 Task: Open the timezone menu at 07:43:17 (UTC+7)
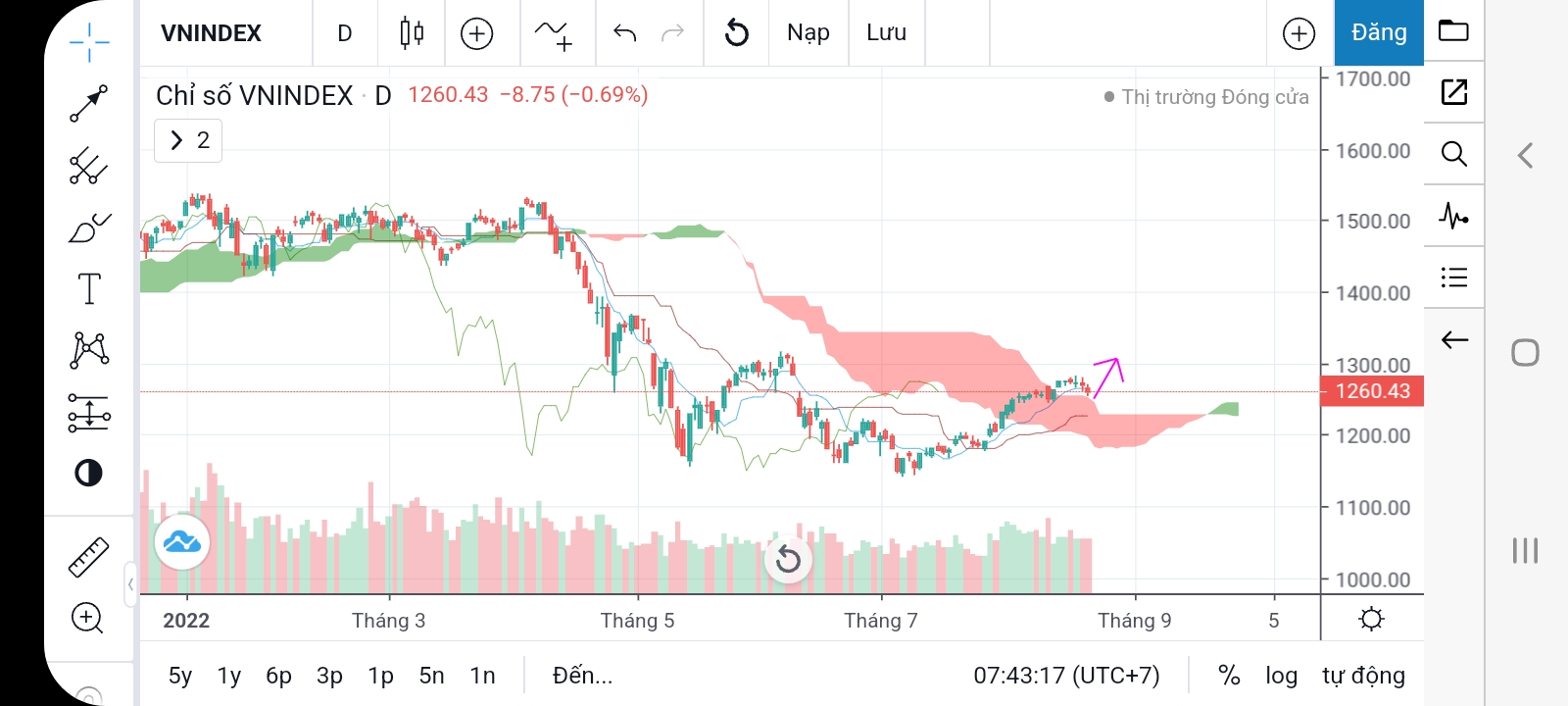(x=1066, y=675)
